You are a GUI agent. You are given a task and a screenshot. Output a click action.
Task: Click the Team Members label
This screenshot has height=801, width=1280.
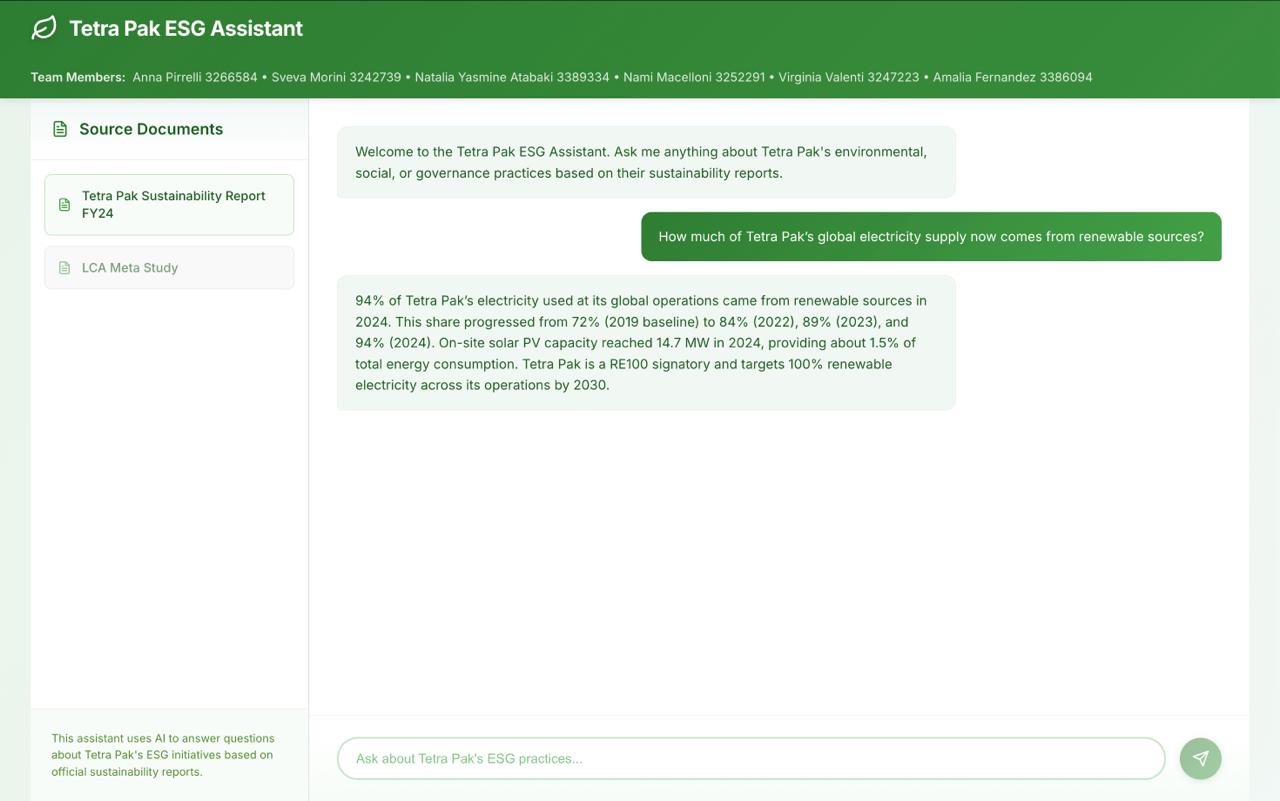pos(78,77)
